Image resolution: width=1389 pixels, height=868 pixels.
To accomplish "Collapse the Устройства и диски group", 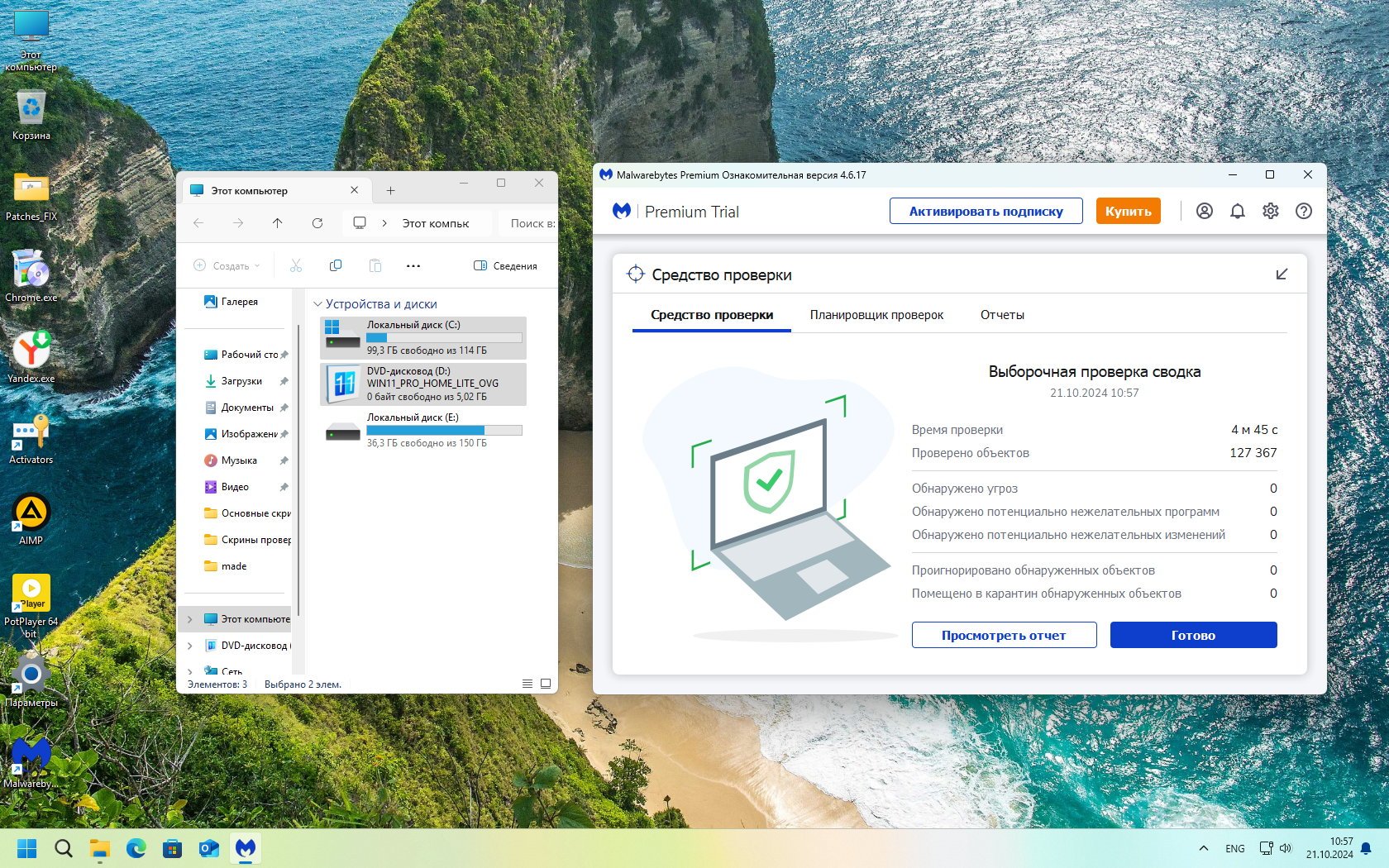I will [317, 304].
